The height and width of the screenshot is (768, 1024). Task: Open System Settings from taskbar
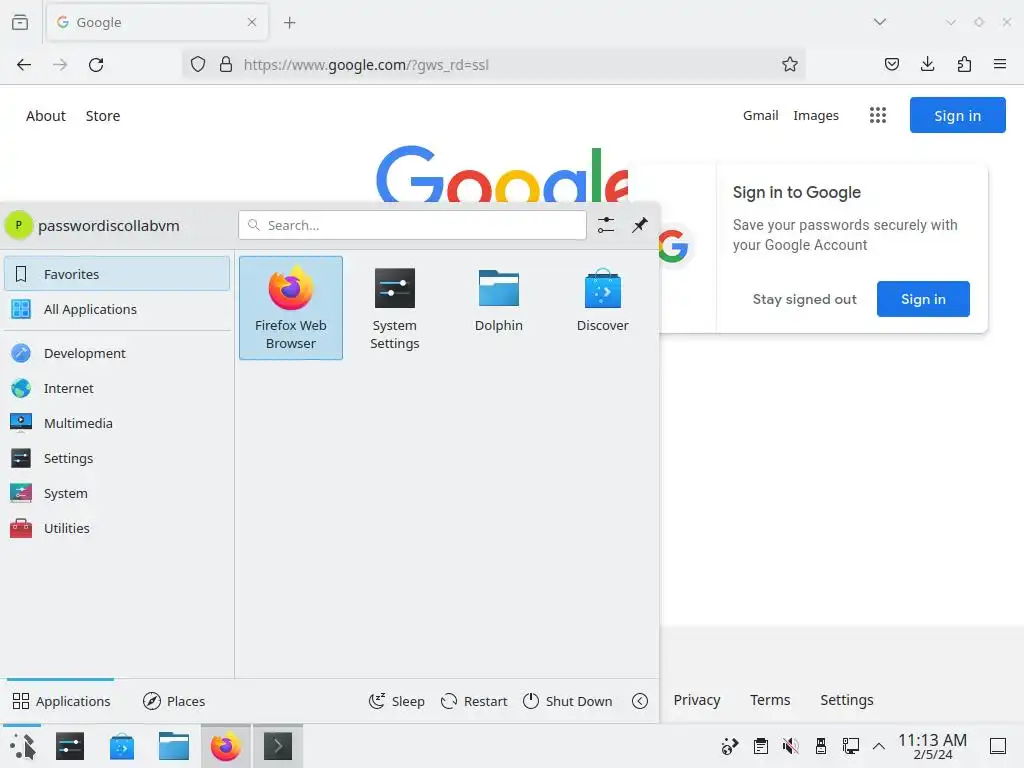point(70,746)
